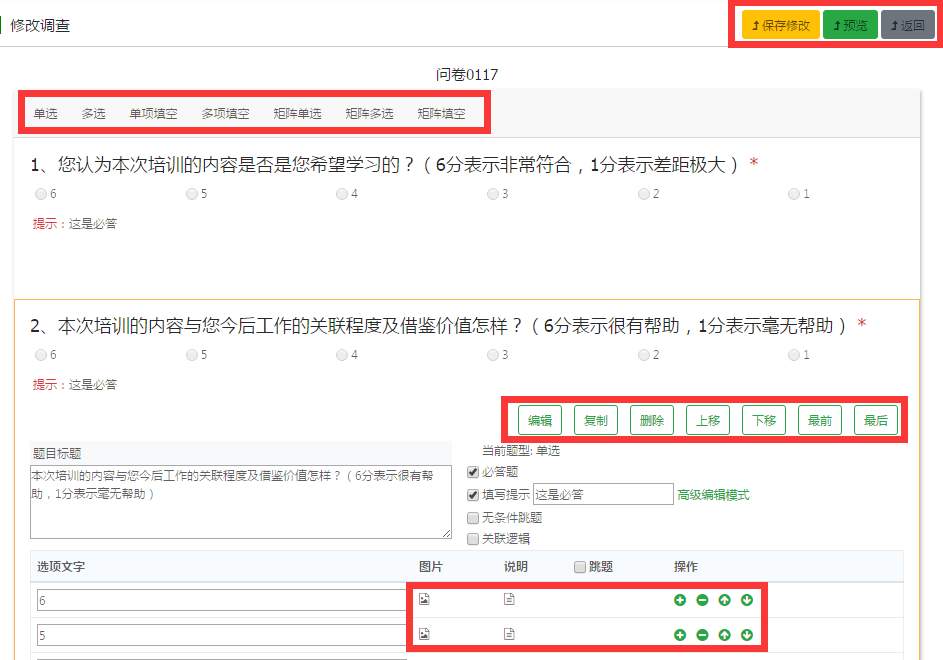Choose the 矩阵填空 question type
Viewport: 943px width, 660px height.
tap(441, 114)
